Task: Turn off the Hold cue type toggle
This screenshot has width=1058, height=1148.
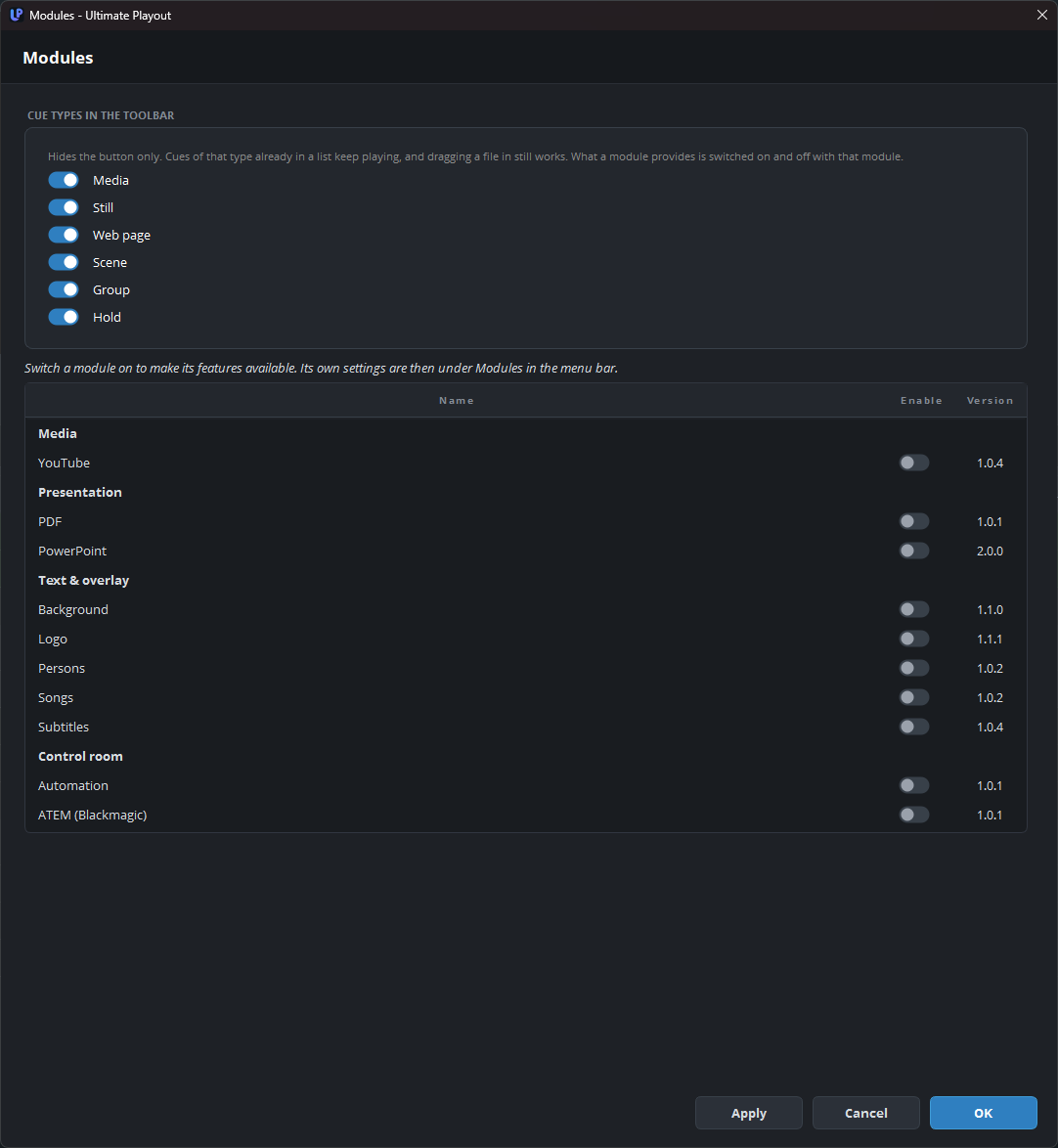Action: click(x=64, y=317)
